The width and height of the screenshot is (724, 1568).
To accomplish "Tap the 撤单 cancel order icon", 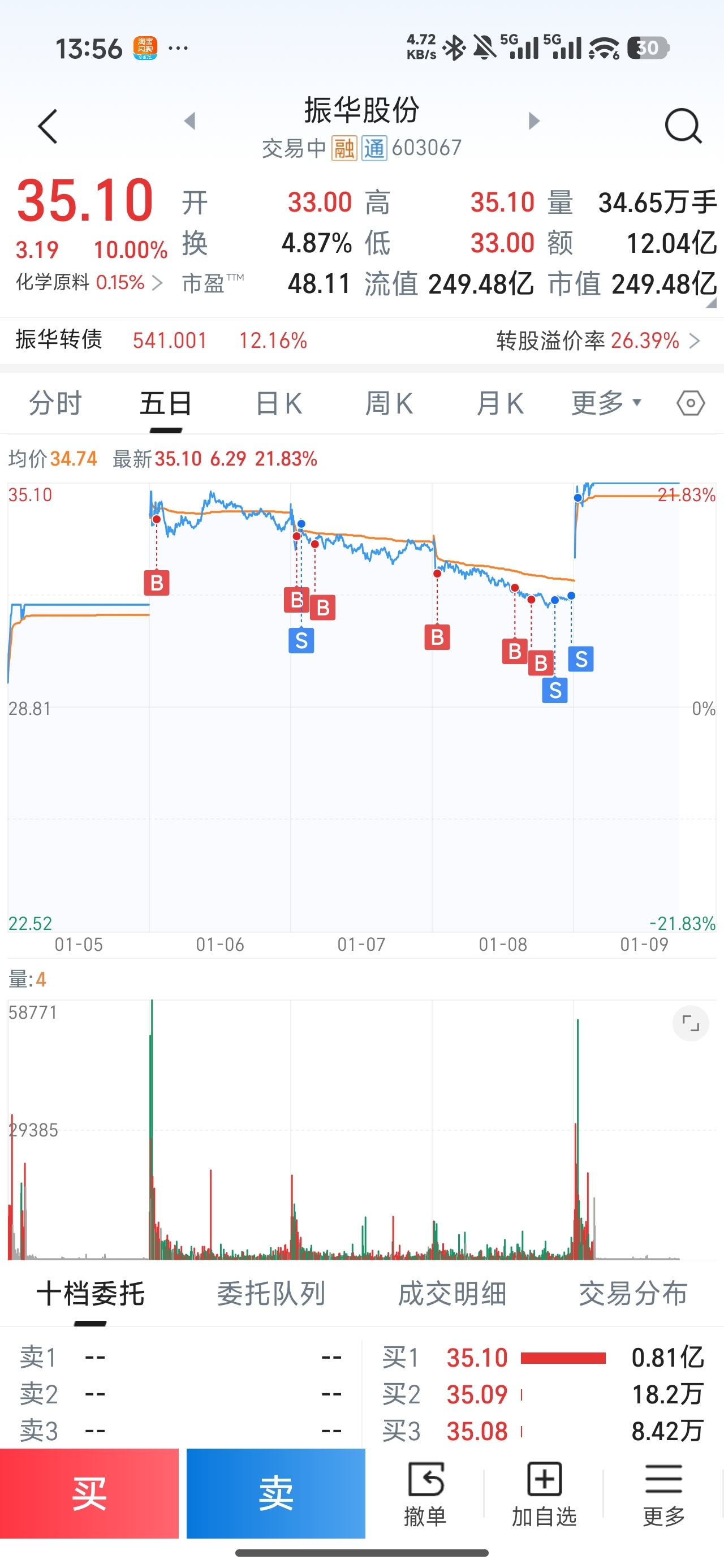I will tap(425, 1493).
